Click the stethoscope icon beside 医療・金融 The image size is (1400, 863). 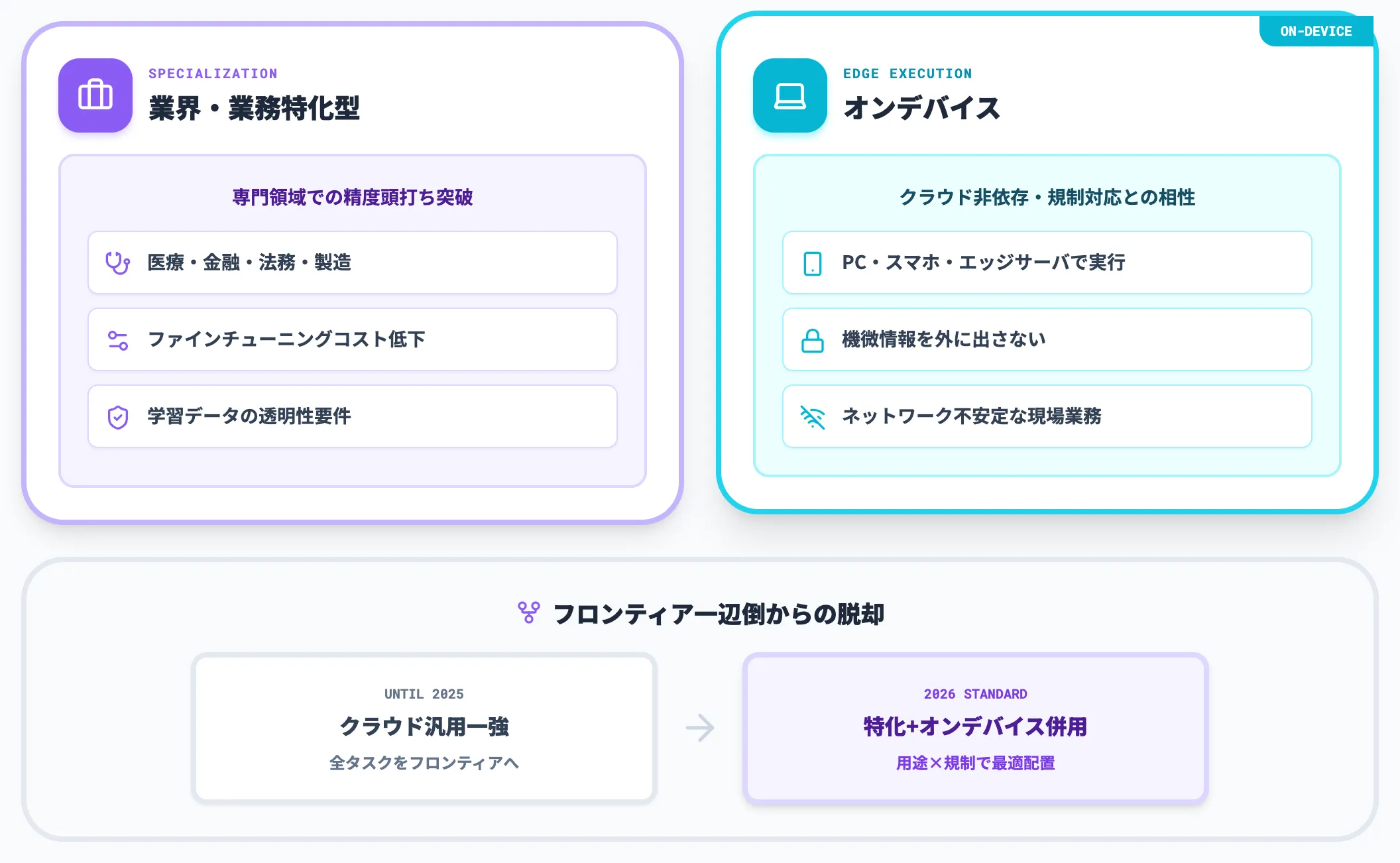point(118,262)
